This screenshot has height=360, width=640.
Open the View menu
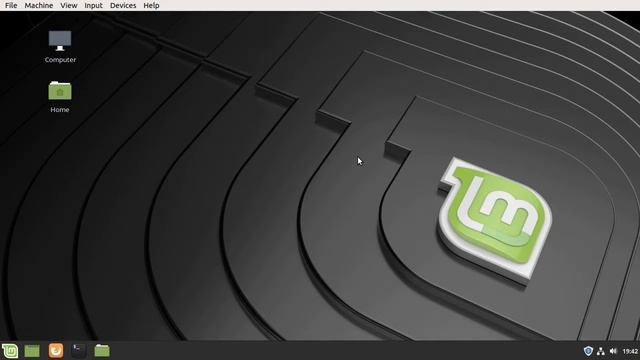[69, 5]
